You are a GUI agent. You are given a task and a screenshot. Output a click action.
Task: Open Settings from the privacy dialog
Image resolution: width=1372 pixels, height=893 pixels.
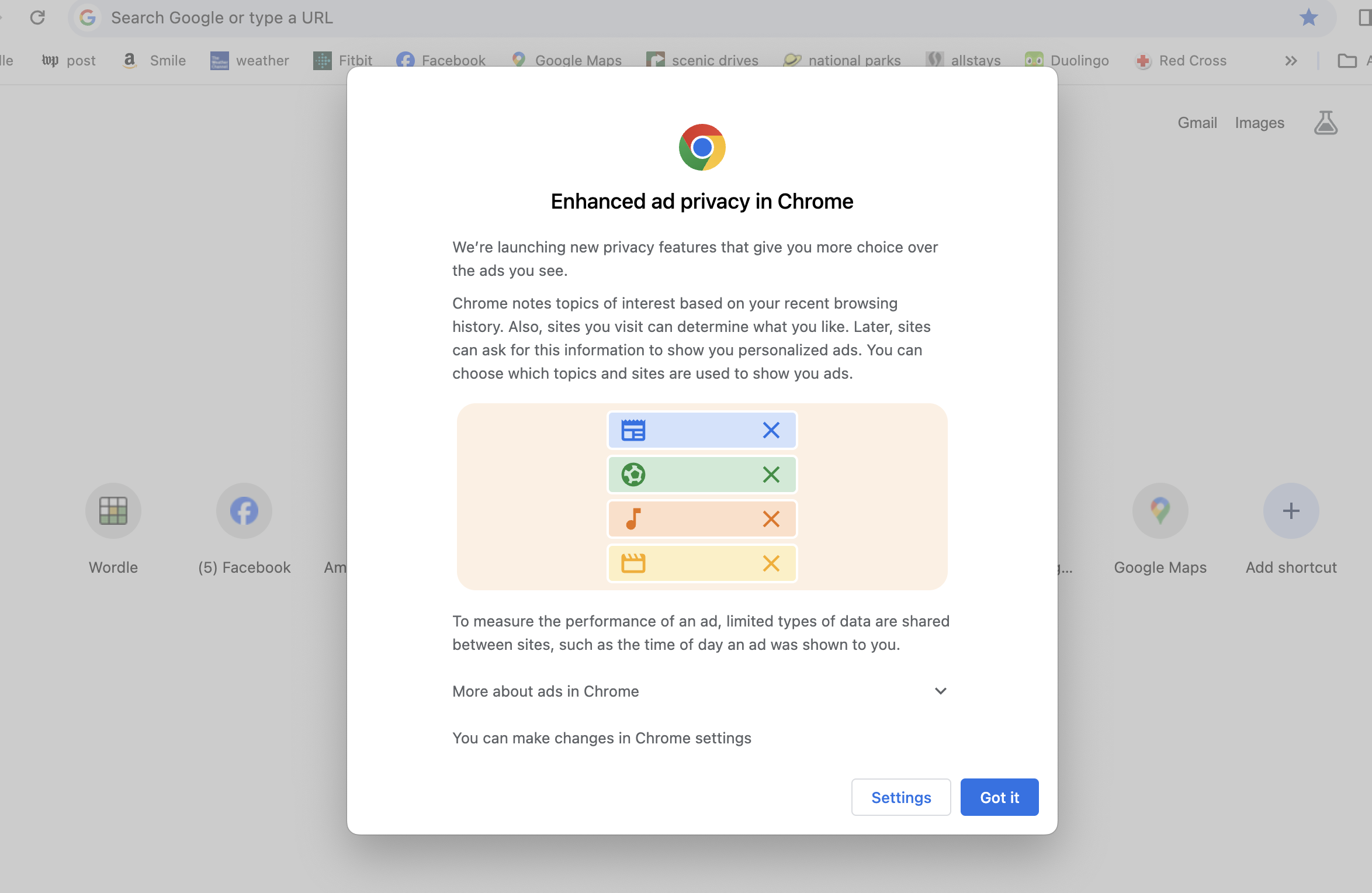click(900, 797)
